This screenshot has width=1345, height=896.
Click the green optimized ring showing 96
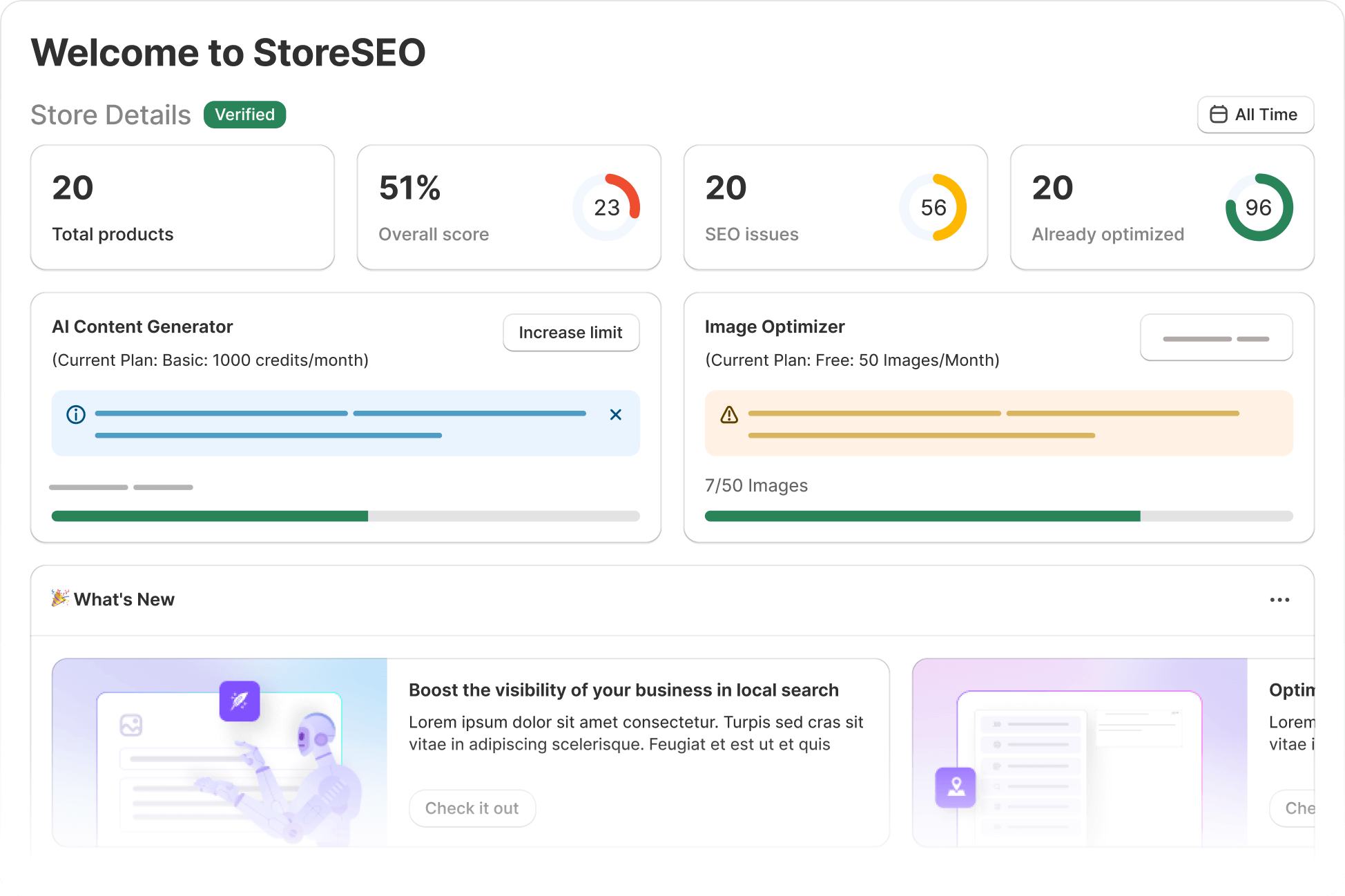[x=1259, y=207]
